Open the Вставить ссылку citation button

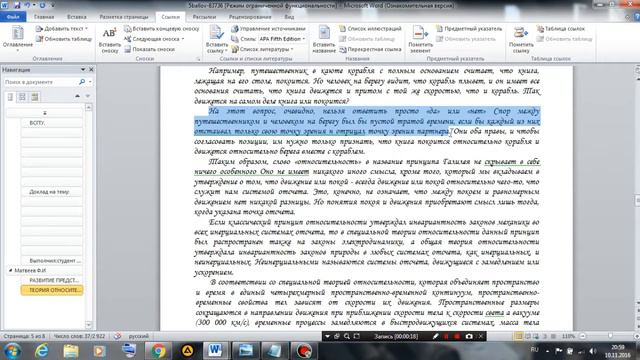tap(217, 39)
